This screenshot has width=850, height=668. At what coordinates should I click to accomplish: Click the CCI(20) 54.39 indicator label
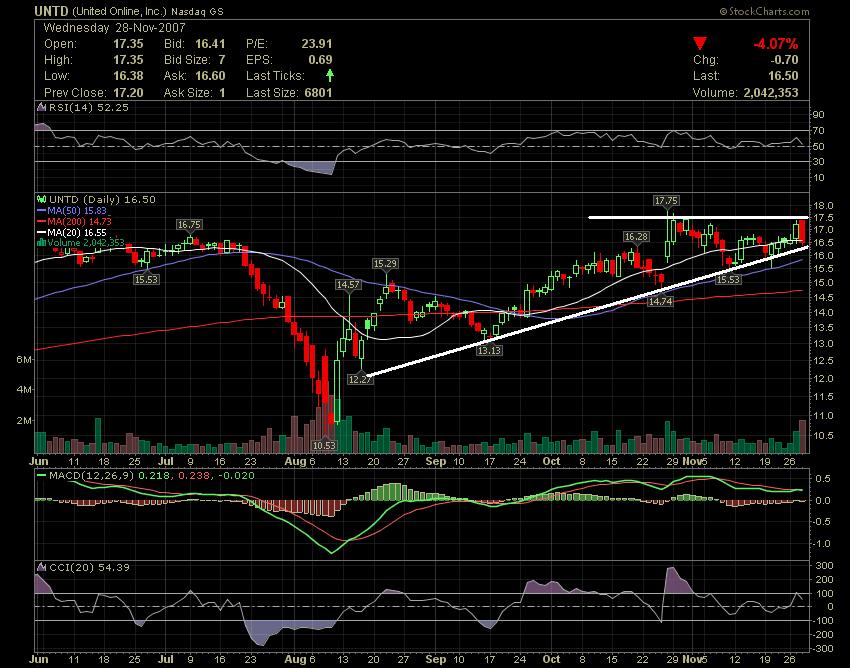[89, 567]
